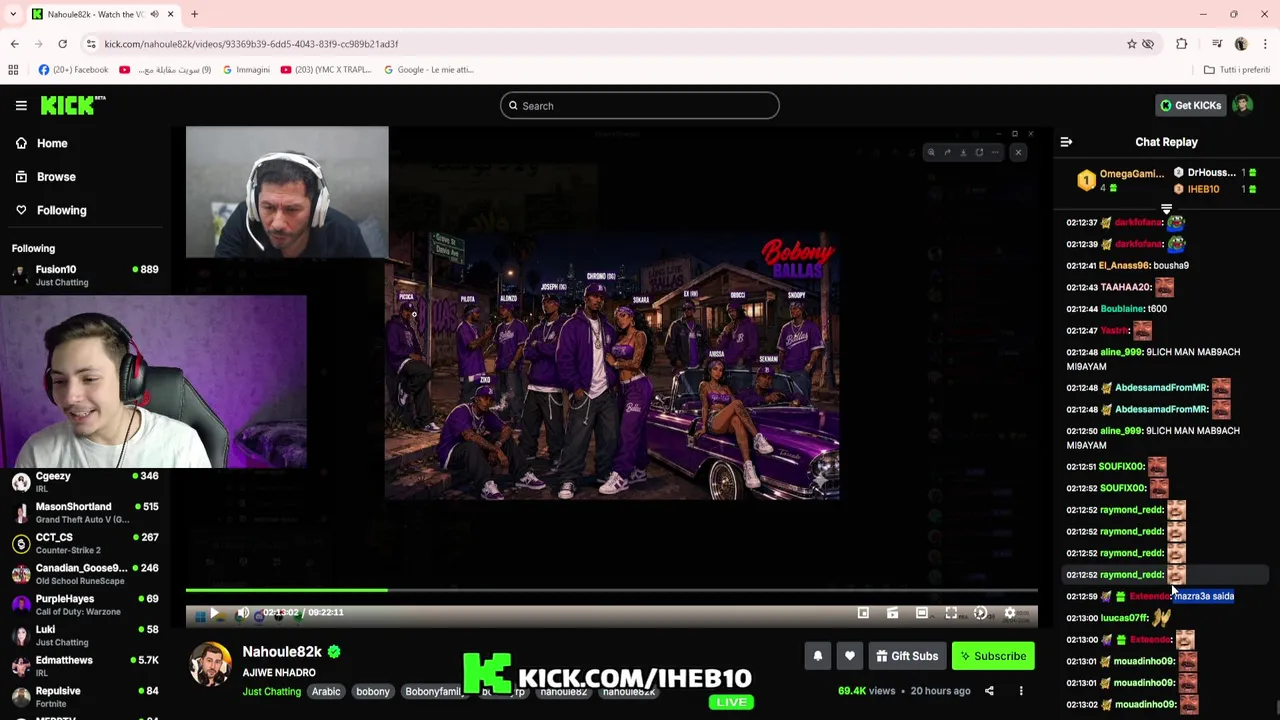Open the Chrome apps grid icon
The width and height of the screenshot is (1280, 720).
(13, 70)
